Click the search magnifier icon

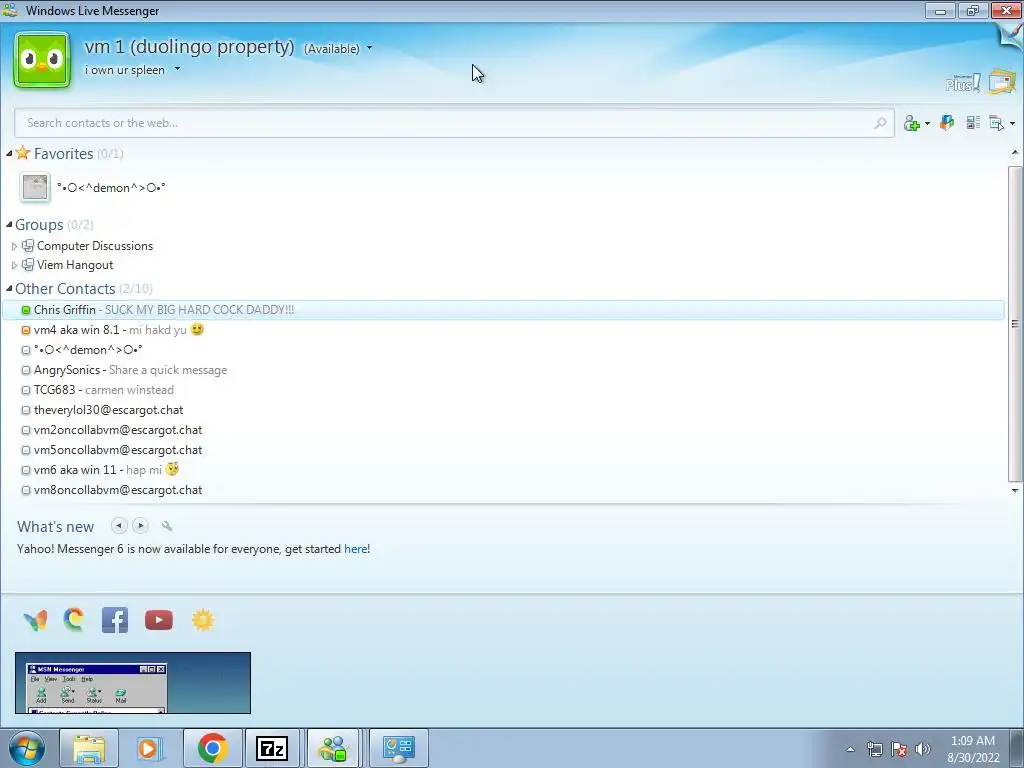click(880, 123)
